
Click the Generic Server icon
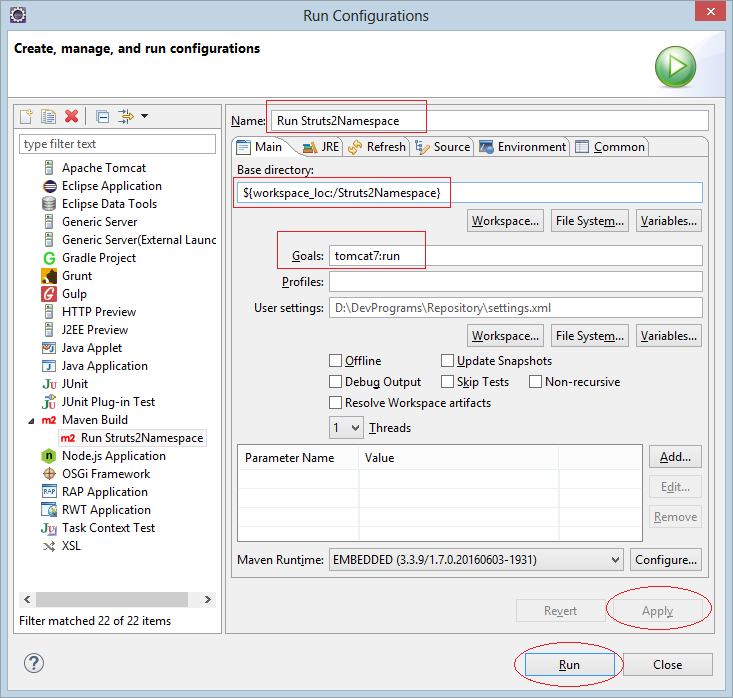49,222
